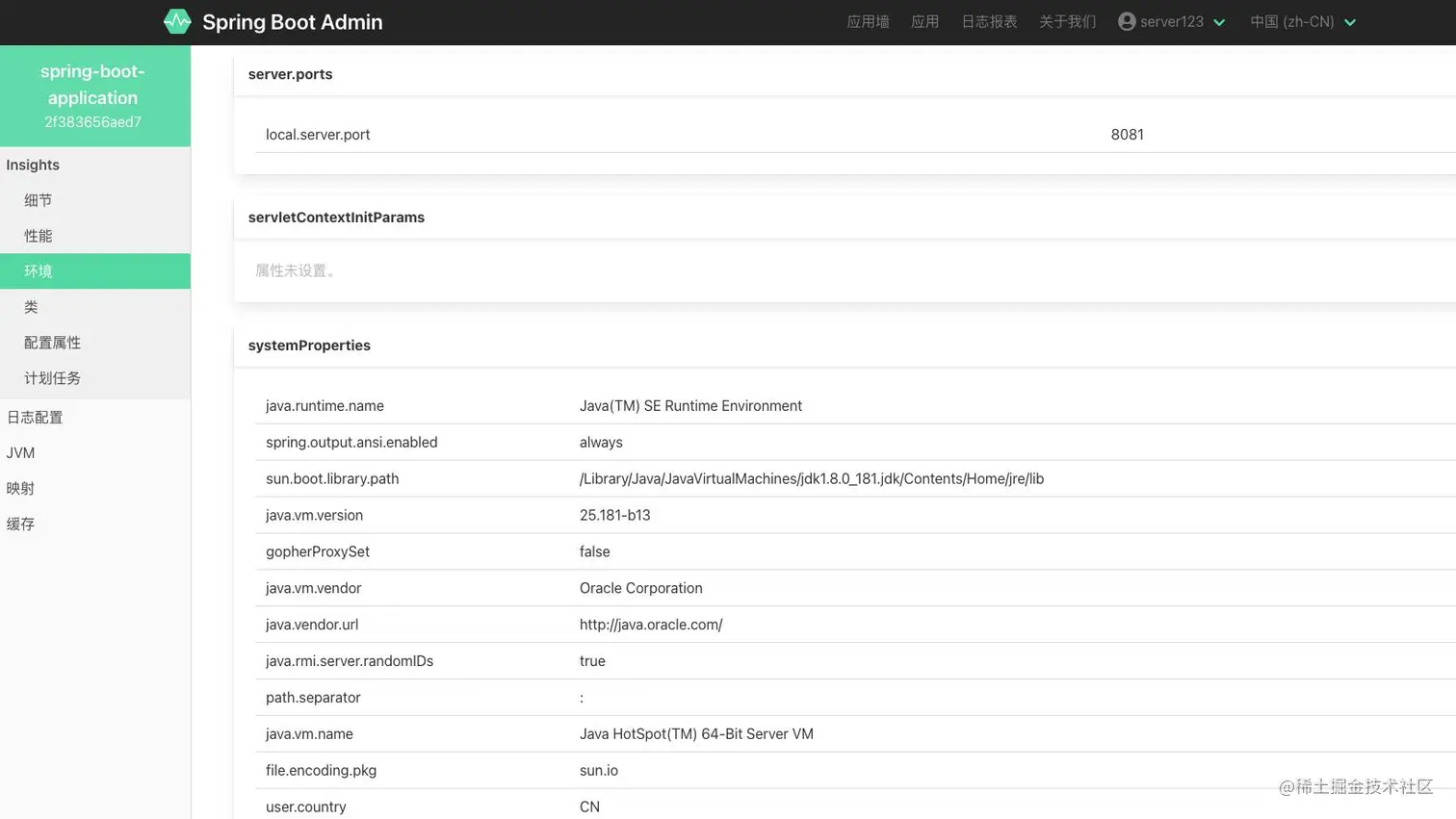The width and height of the screenshot is (1456, 819).
Task: Select the java.runtime.name property row
Action: tap(855, 406)
